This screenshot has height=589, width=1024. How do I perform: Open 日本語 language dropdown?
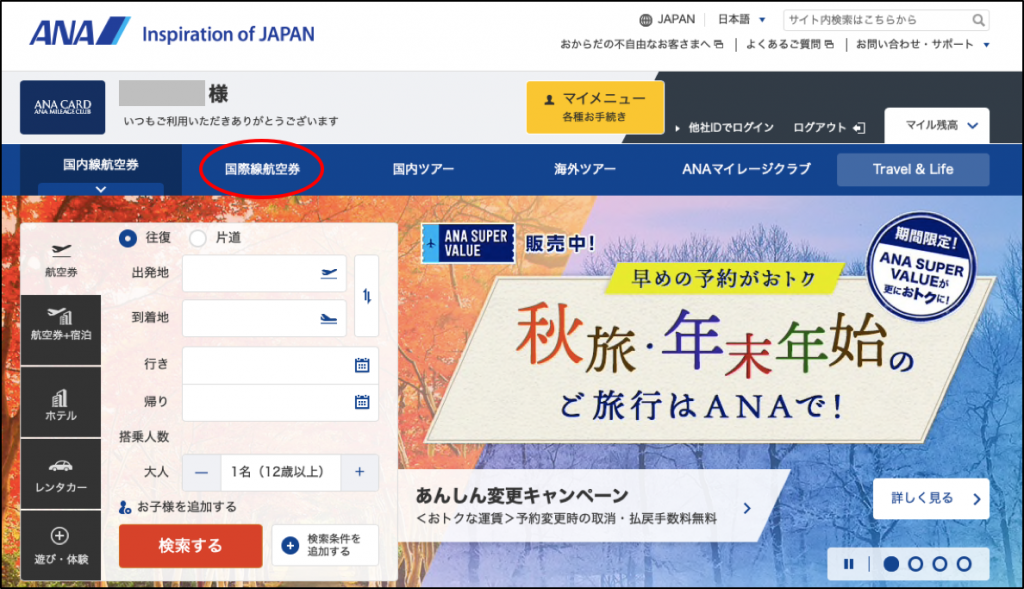[x=741, y=20]
